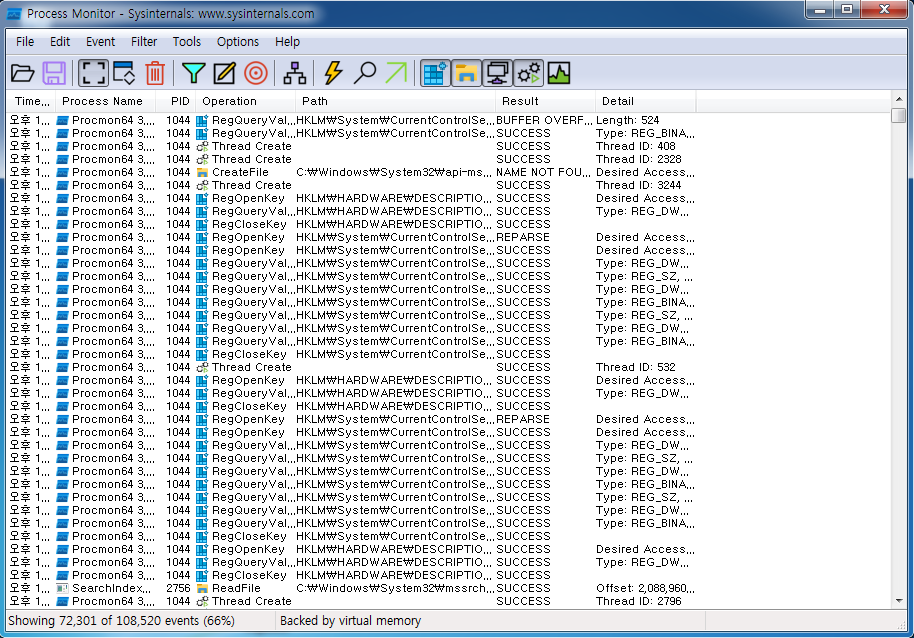
Task: Click the Result column header
Action: [x=545, y=101]
